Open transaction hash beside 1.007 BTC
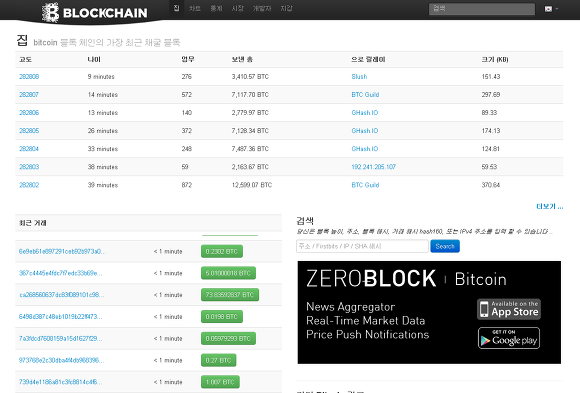The height and width of the screenshot is (393, 580). 61,382
